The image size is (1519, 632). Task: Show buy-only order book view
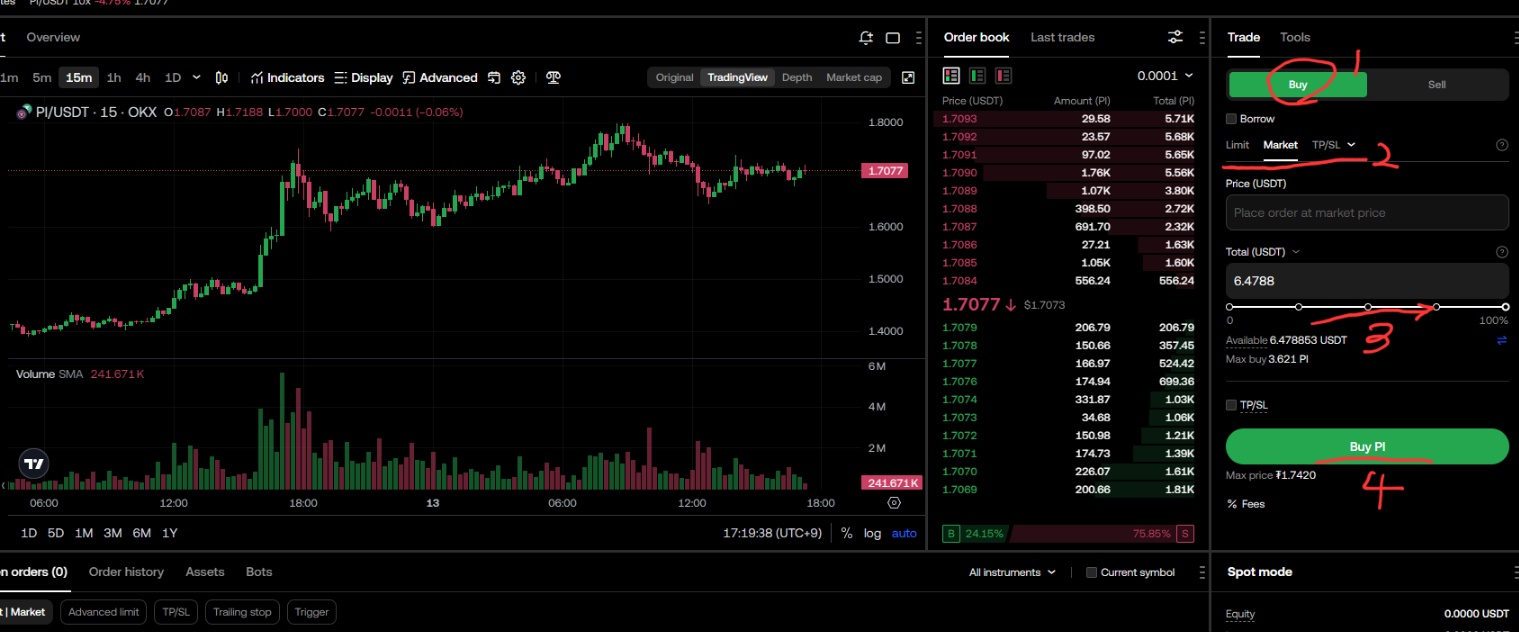[x=977, y=76]
